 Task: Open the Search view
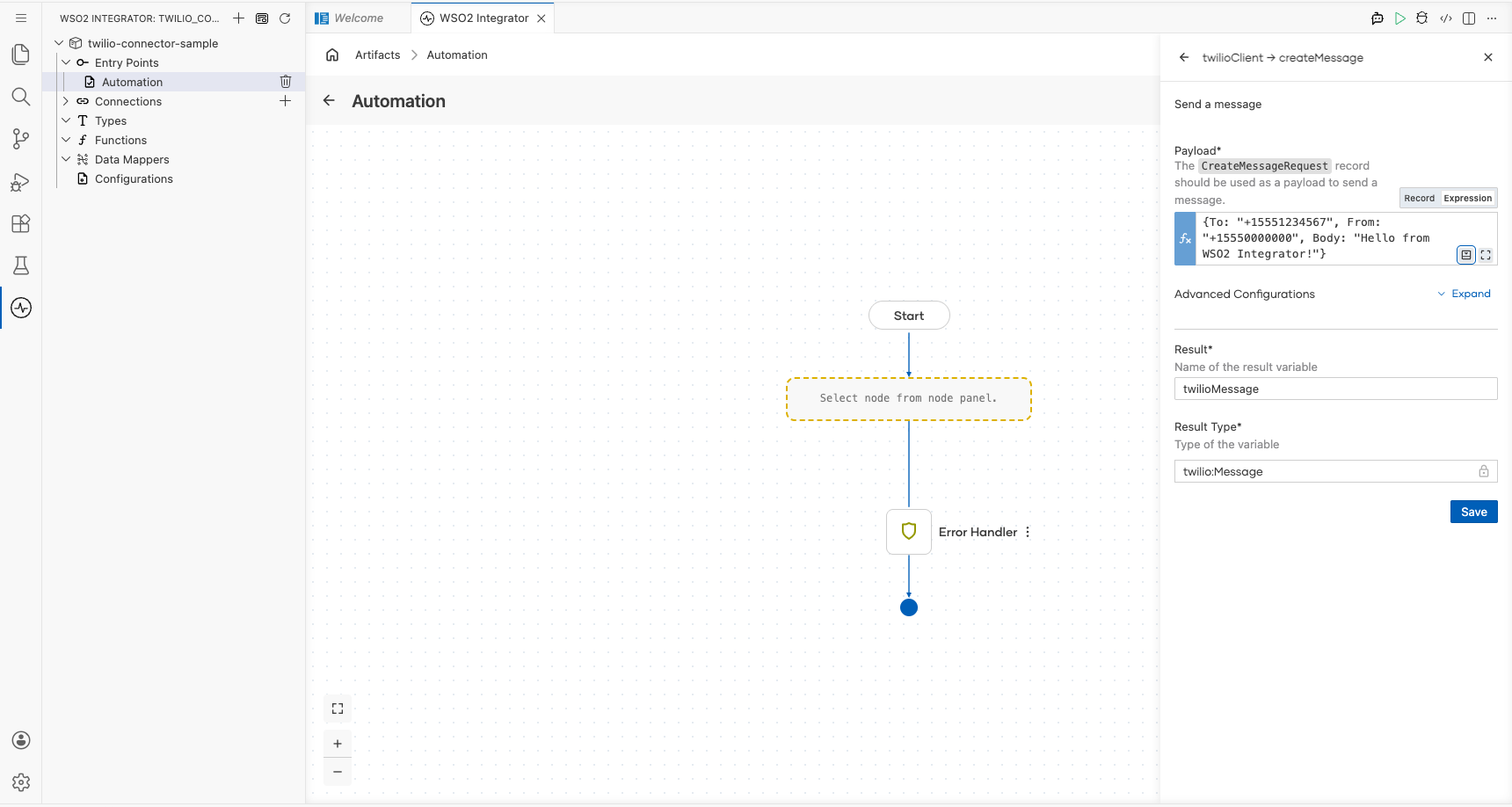click(x=21, y=97)
